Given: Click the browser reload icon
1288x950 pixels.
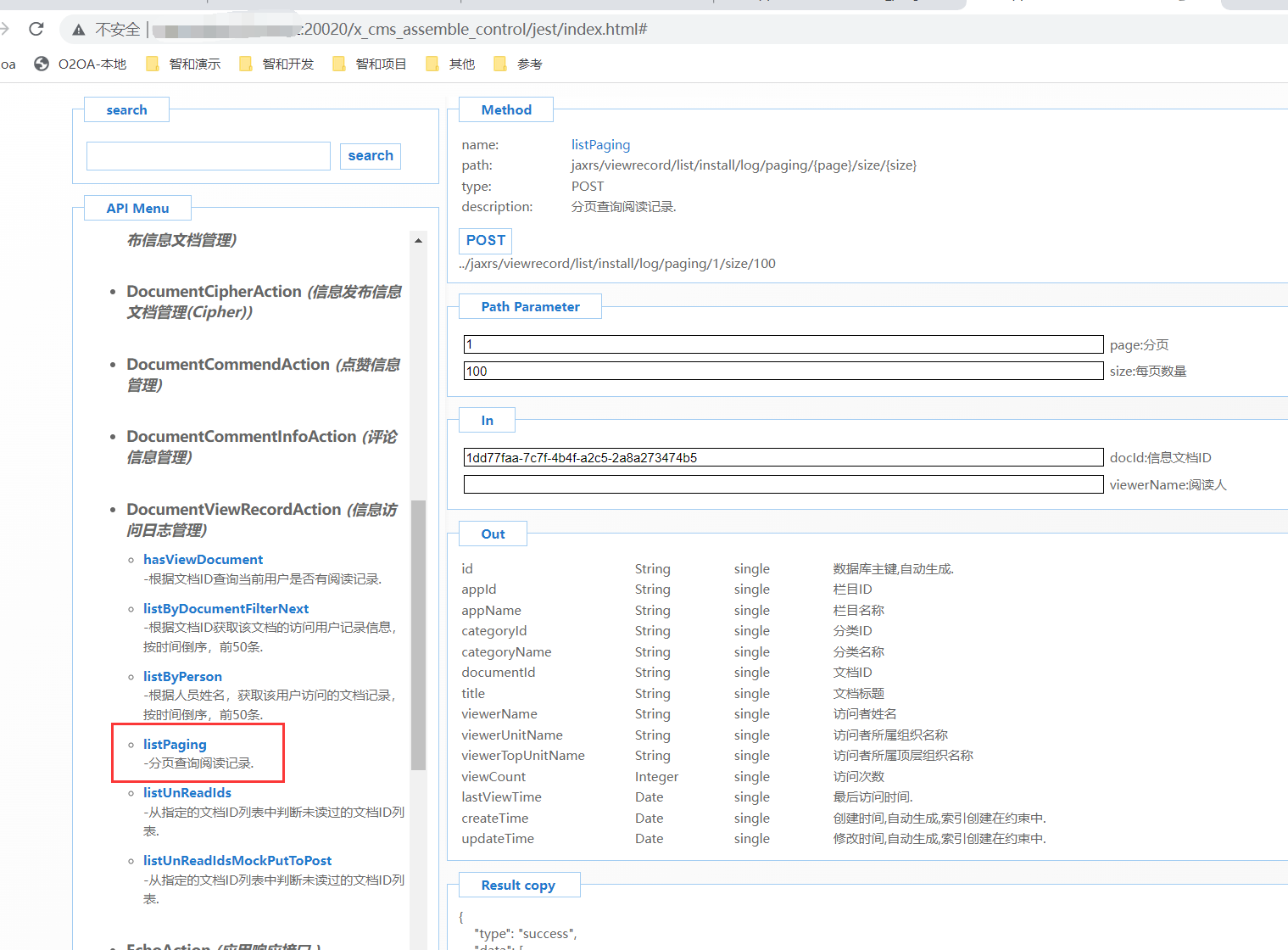Looking at the screenshot, I should [x=36, y=30].
